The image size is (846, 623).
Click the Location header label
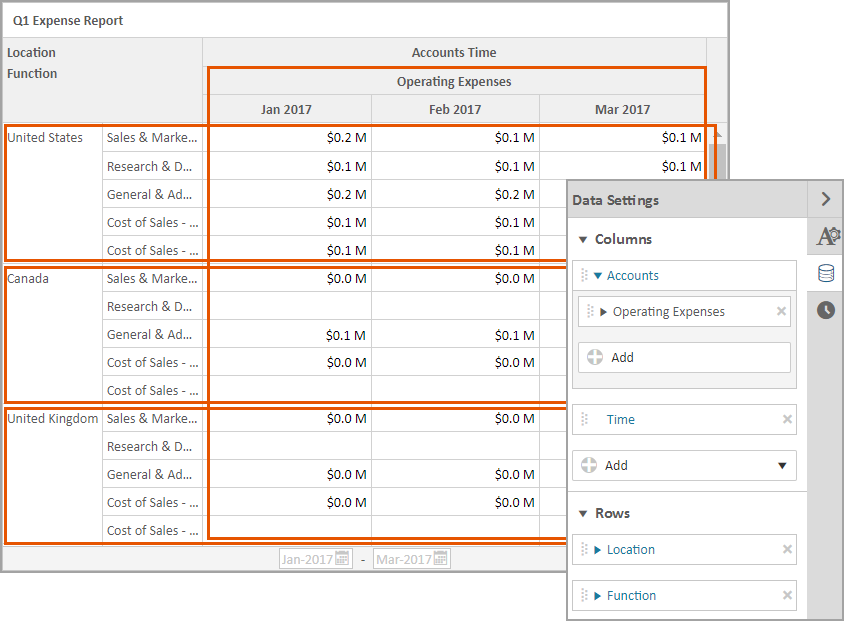[31, 52]
